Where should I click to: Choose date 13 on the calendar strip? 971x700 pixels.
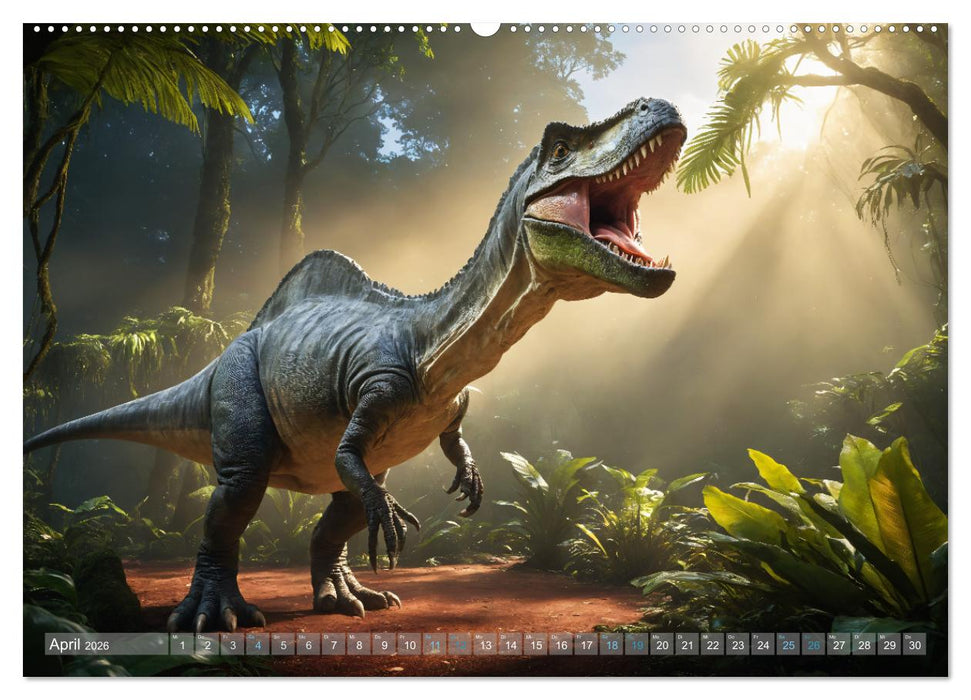[x=485, y=645]
